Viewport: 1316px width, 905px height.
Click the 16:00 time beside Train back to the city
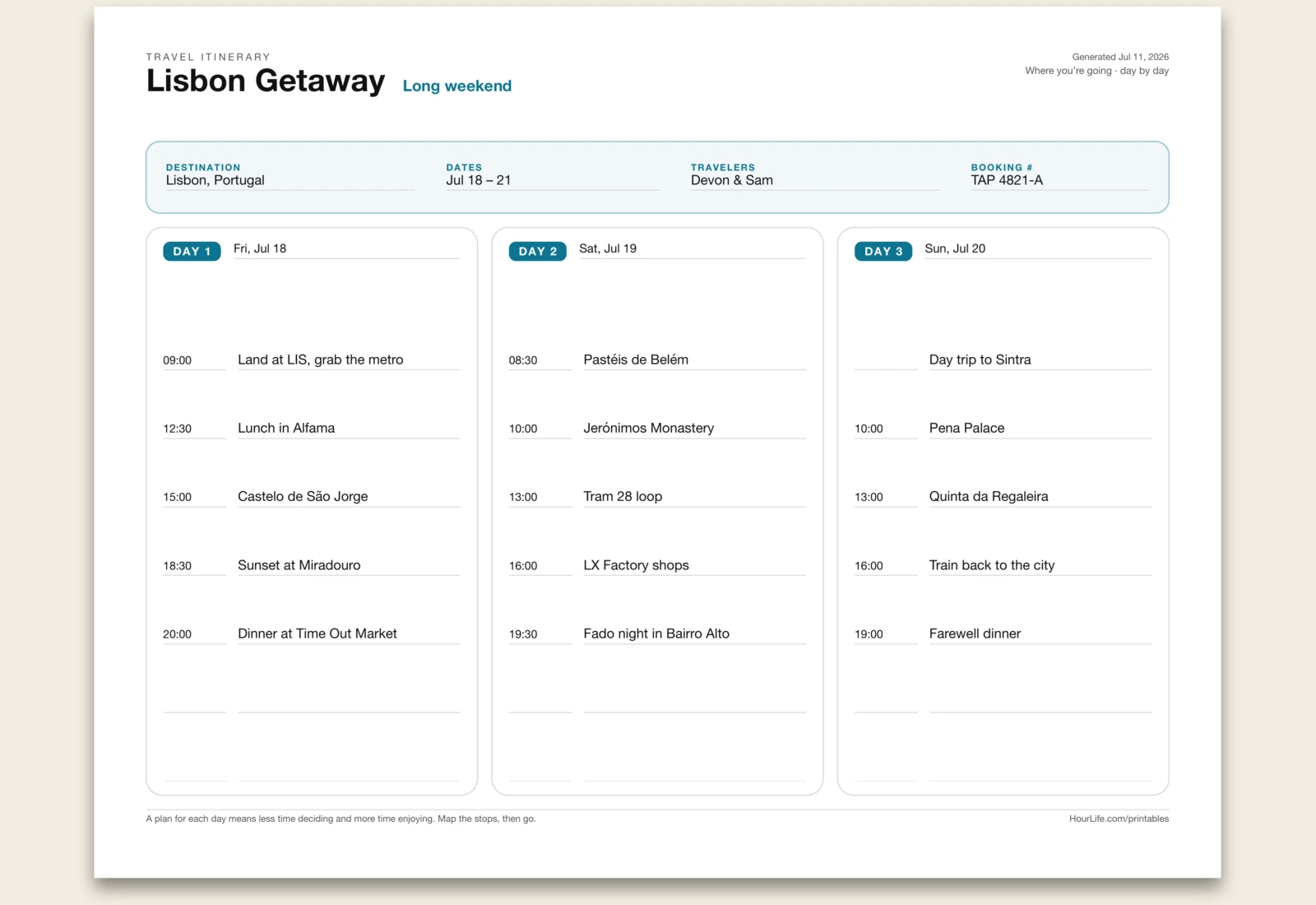point(869,566)
